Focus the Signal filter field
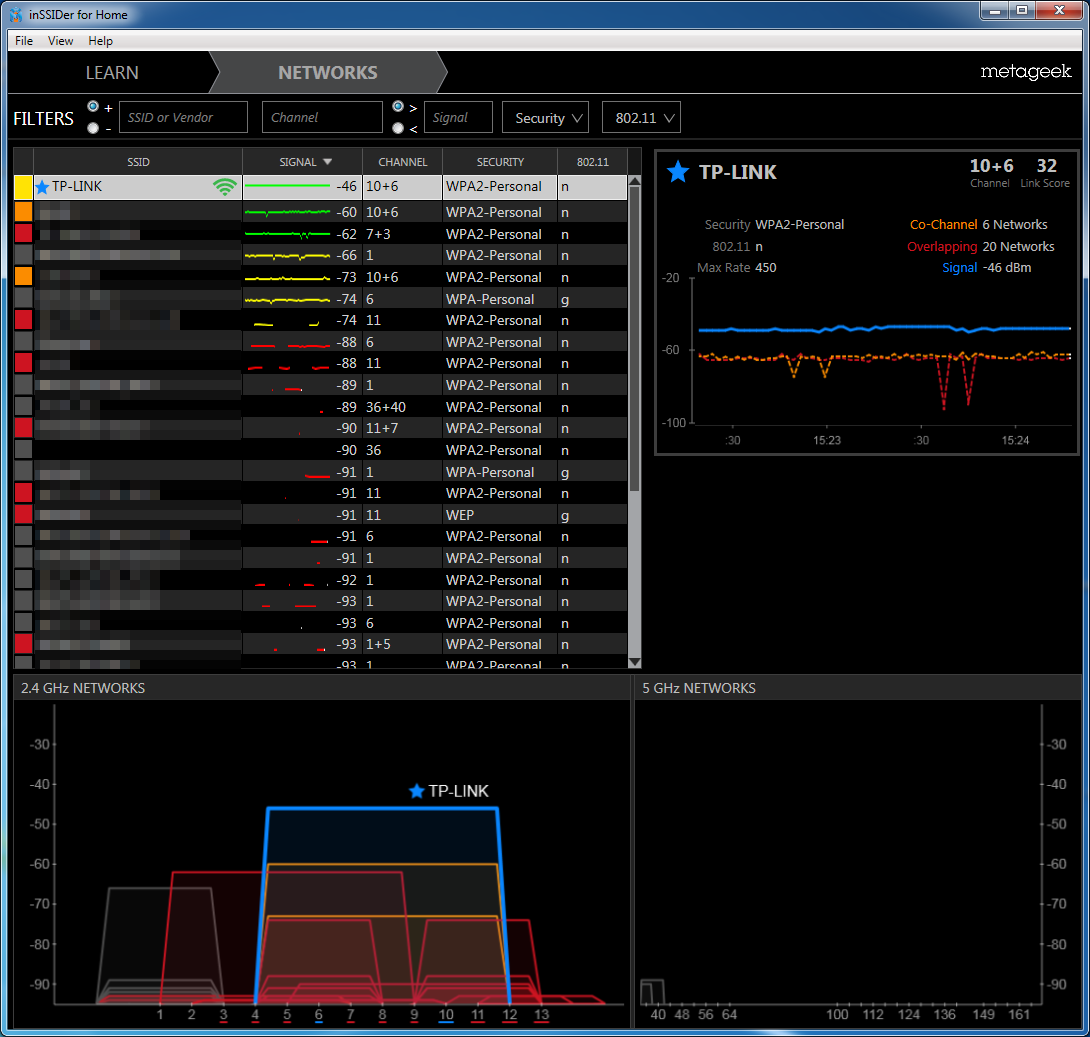1090x1037 pixels. pyautogui.click(x=458, y=117)
